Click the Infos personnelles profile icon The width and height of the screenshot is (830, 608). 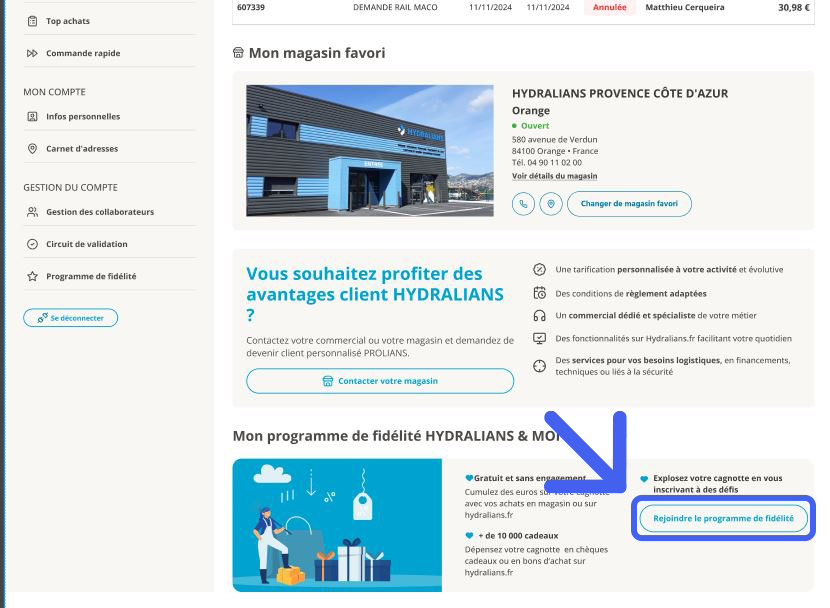click(x=32, y=116)
